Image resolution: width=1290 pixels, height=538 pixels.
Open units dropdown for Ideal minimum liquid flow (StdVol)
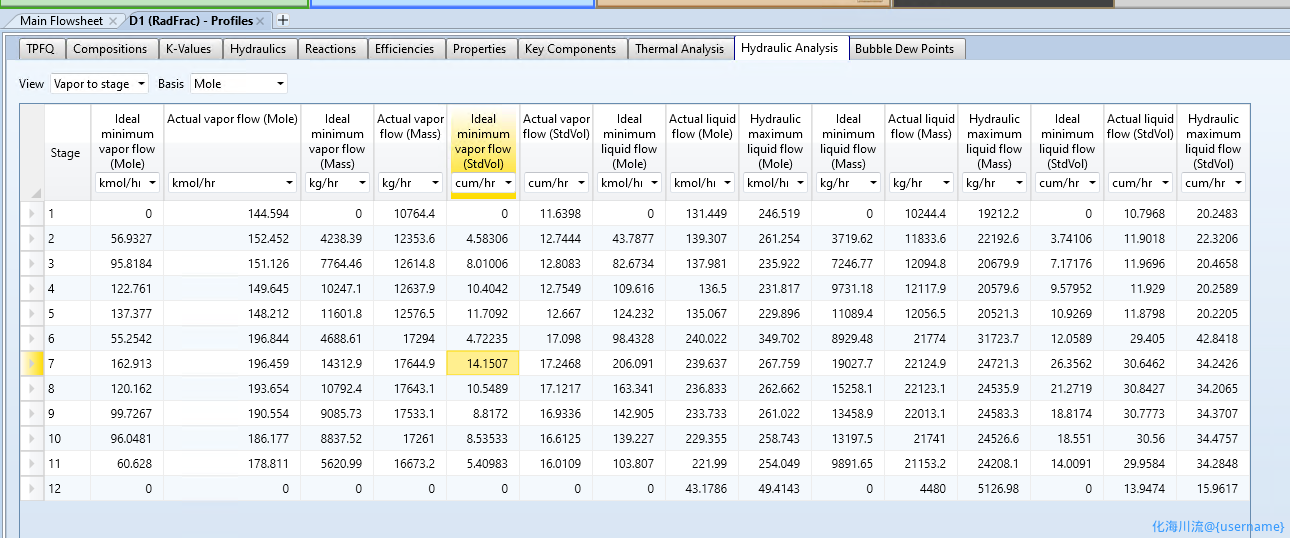[1067, 183]
